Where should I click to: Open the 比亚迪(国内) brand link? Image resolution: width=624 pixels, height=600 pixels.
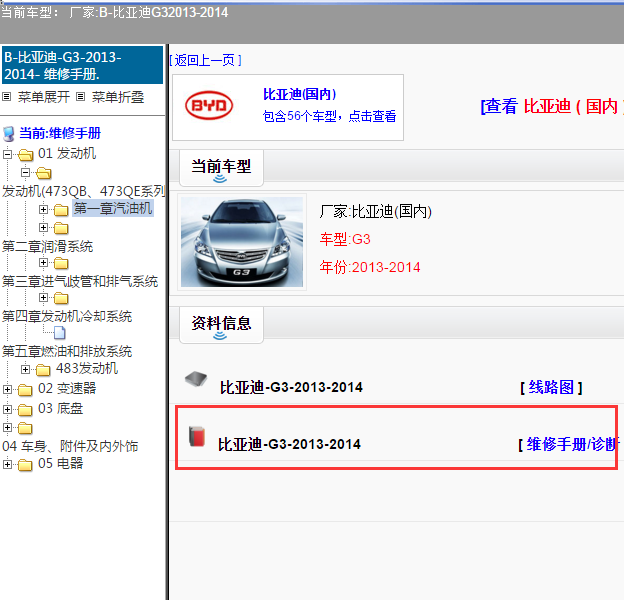coord(300,94)
